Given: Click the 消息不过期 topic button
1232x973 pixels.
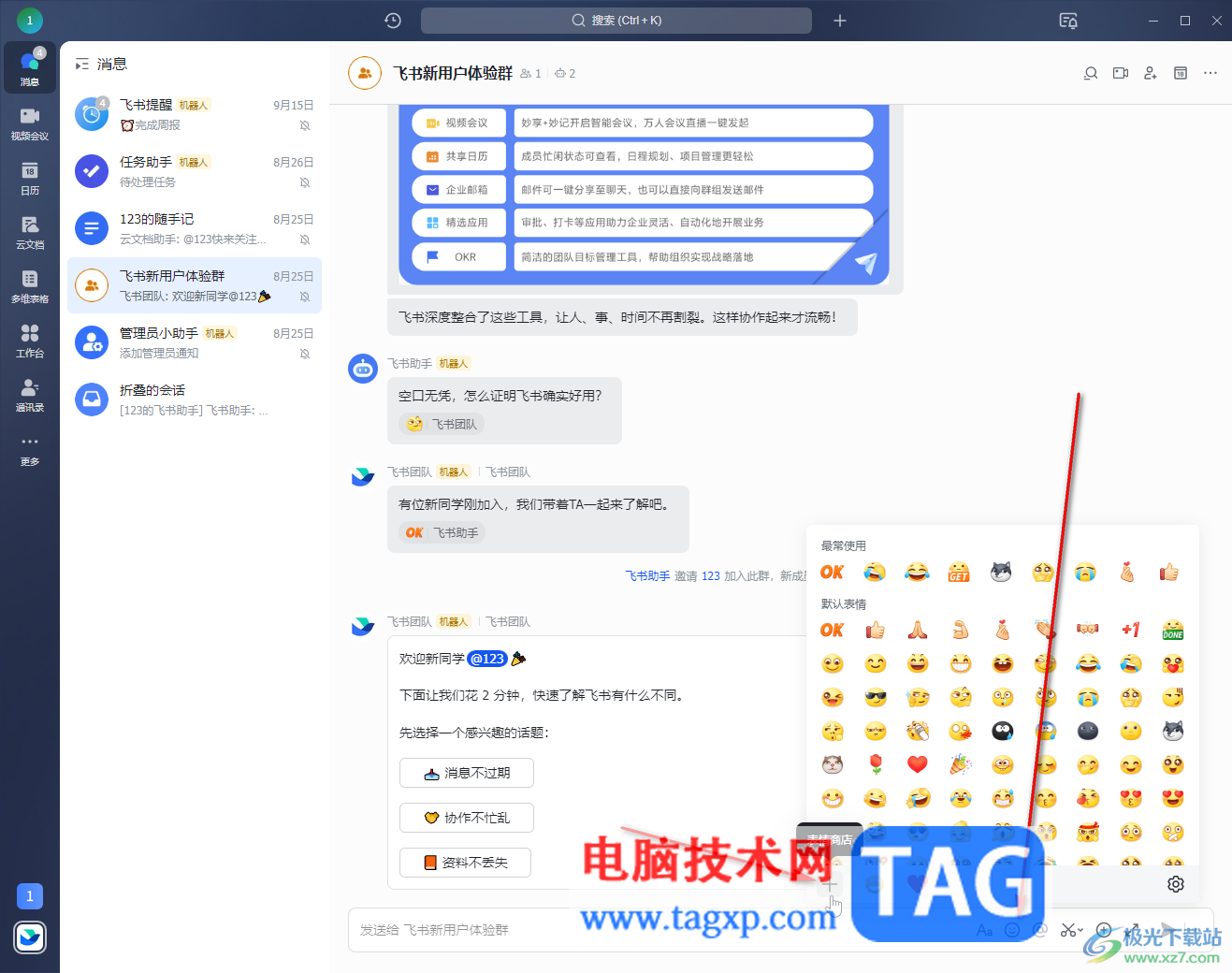Looking at the screenshot, I should [x=467, y=773].
